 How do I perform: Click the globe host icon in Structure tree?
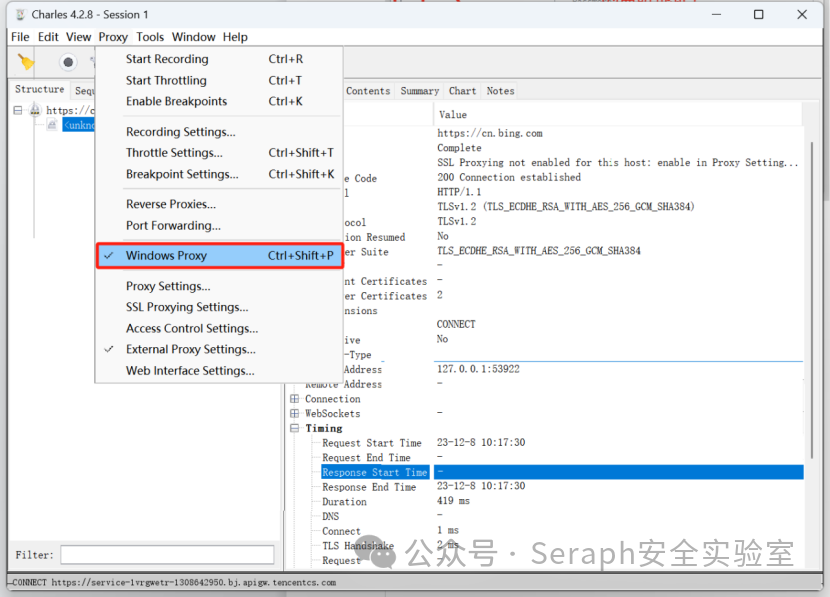[35, 110]
